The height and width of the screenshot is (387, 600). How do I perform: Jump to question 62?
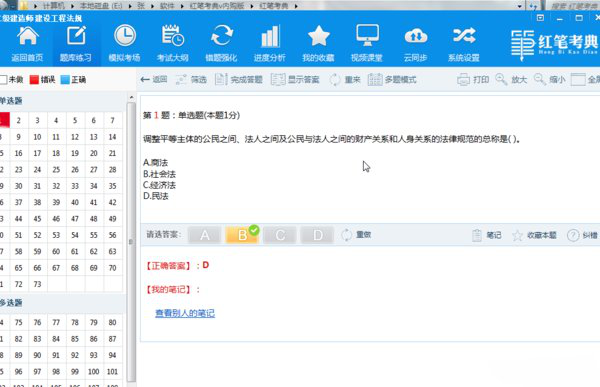[94, 251]
